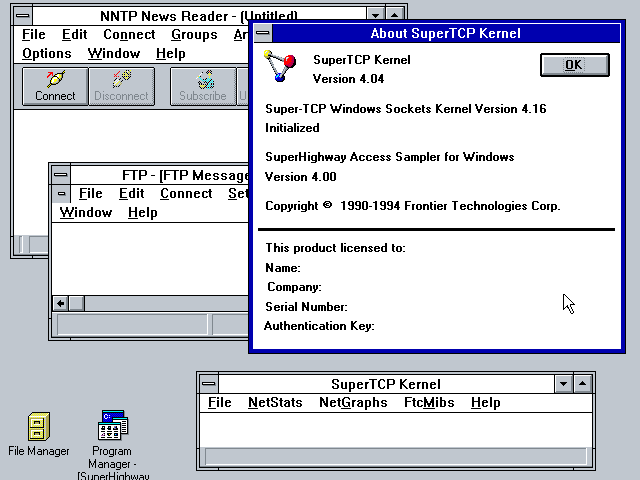The width and height of the screenshot is (640, 480).
Task: Maximize the SuperTCP Kernel window
Action: (x=582, y=384)
